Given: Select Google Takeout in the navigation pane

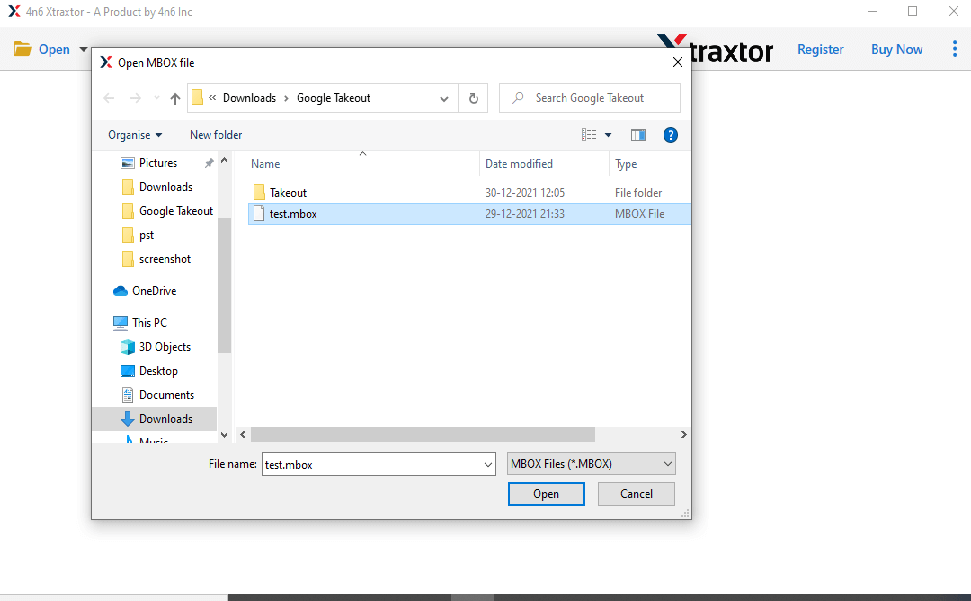Looking at the screenshot, I should pyautogui.click(x=176, y=211).
